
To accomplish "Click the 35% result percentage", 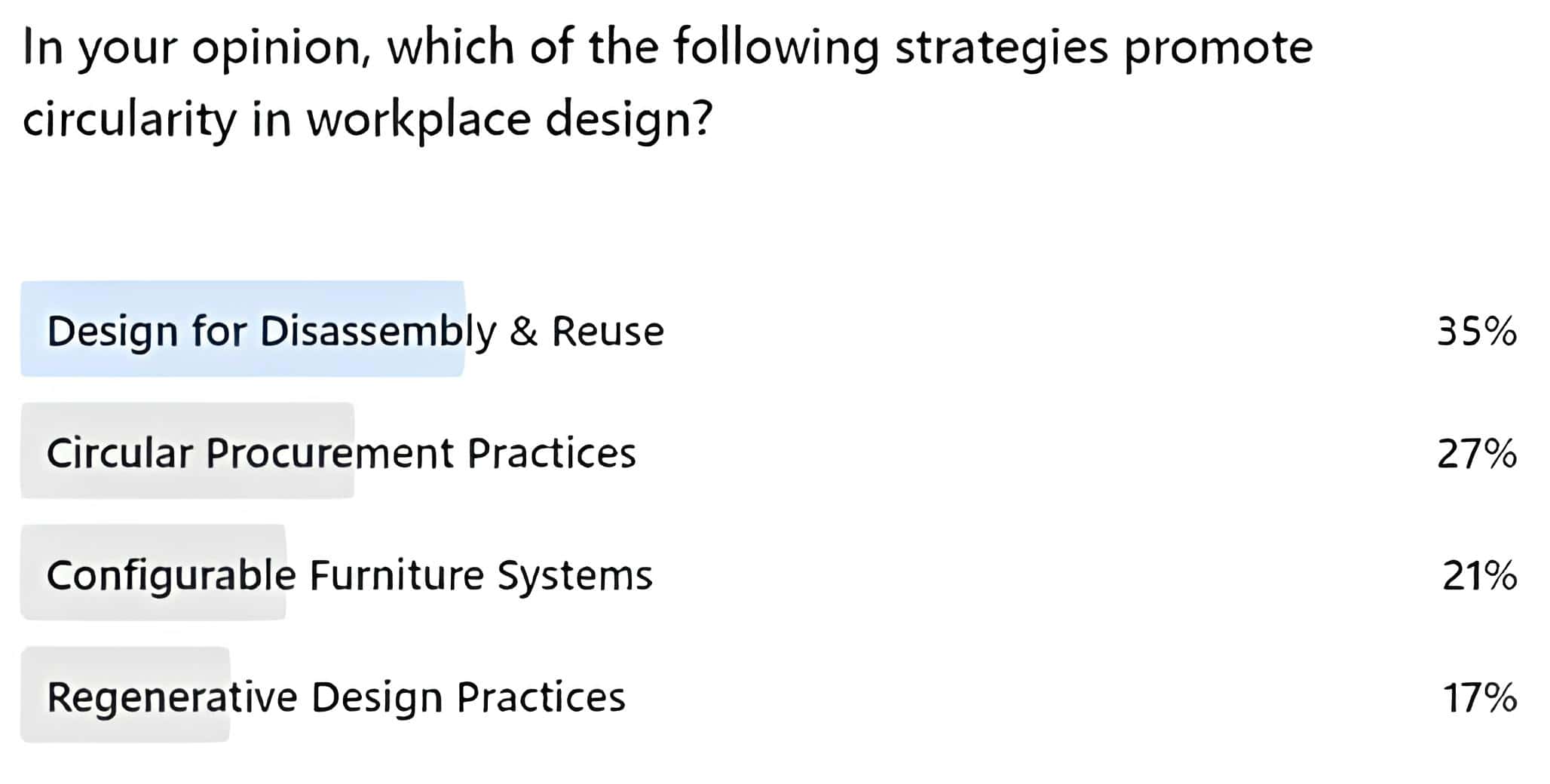I will [1476, 332].
